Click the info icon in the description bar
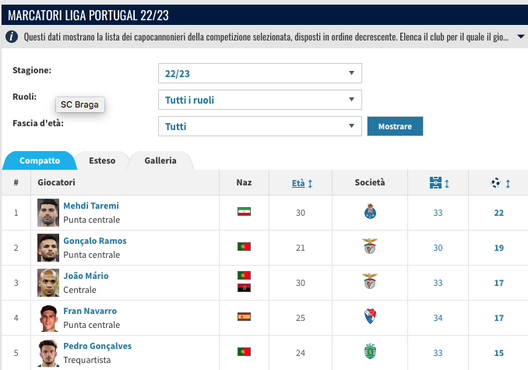This screenshot has height=370, width=528. pos(11,37)
